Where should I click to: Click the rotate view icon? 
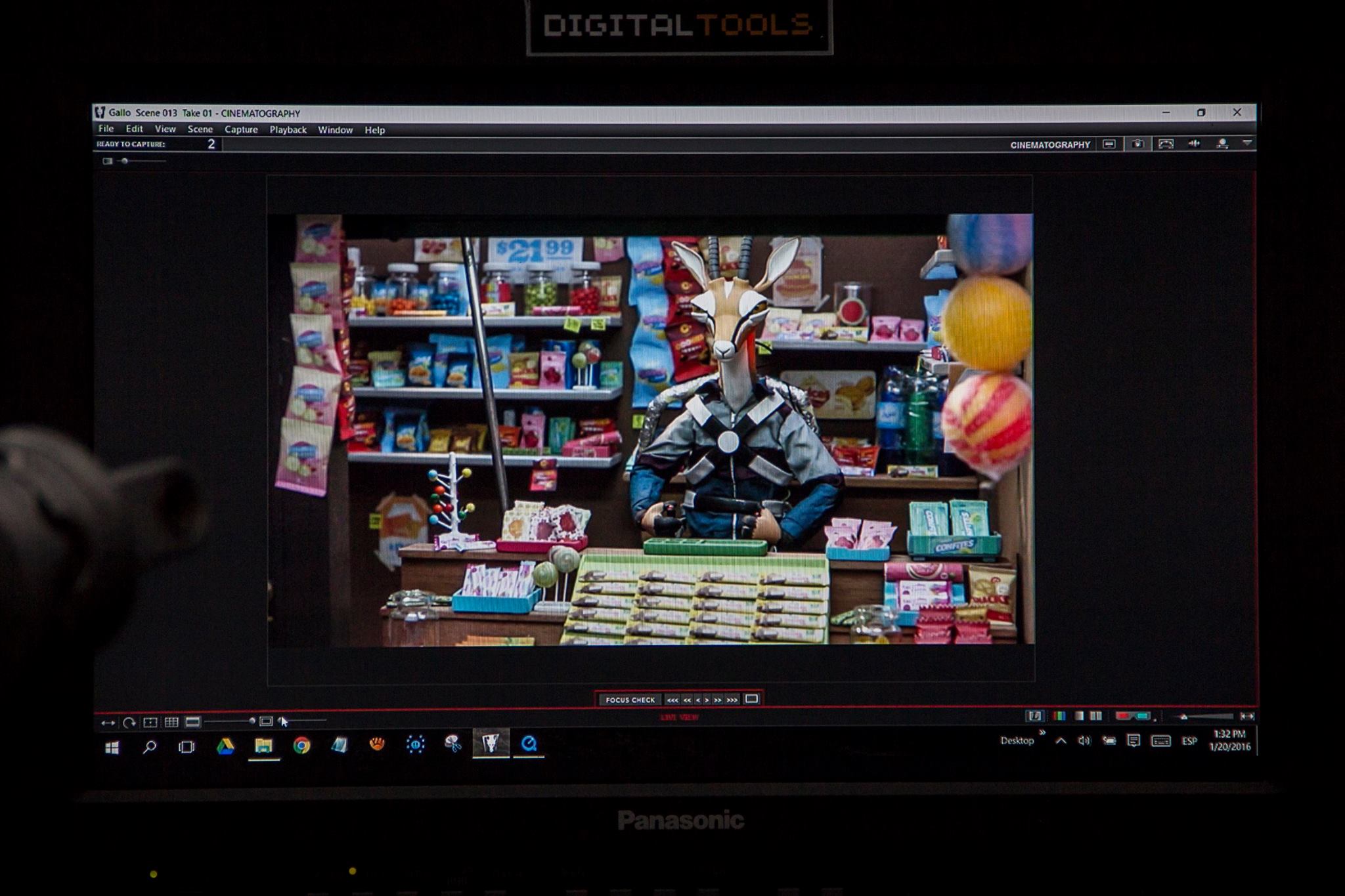click(129, 723)
